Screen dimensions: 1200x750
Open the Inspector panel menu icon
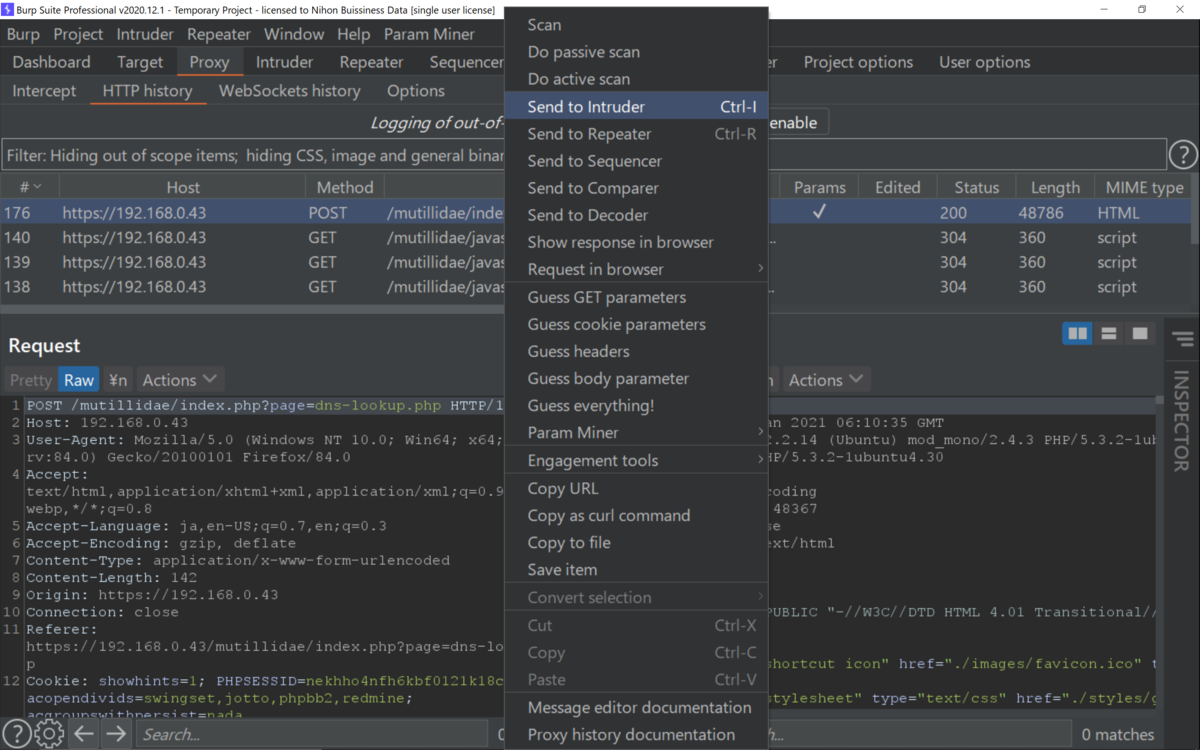(1184, 340)
